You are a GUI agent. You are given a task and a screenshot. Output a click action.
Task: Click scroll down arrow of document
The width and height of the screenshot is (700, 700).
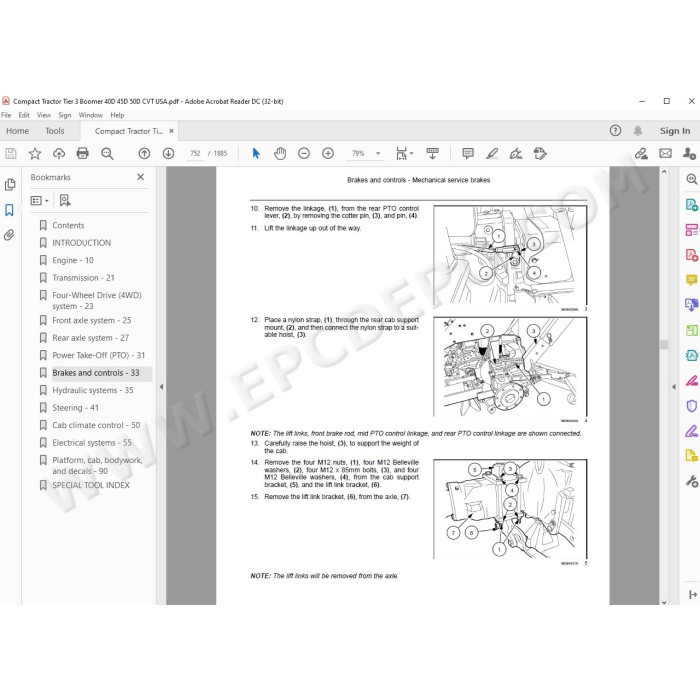tap(664, 602)
